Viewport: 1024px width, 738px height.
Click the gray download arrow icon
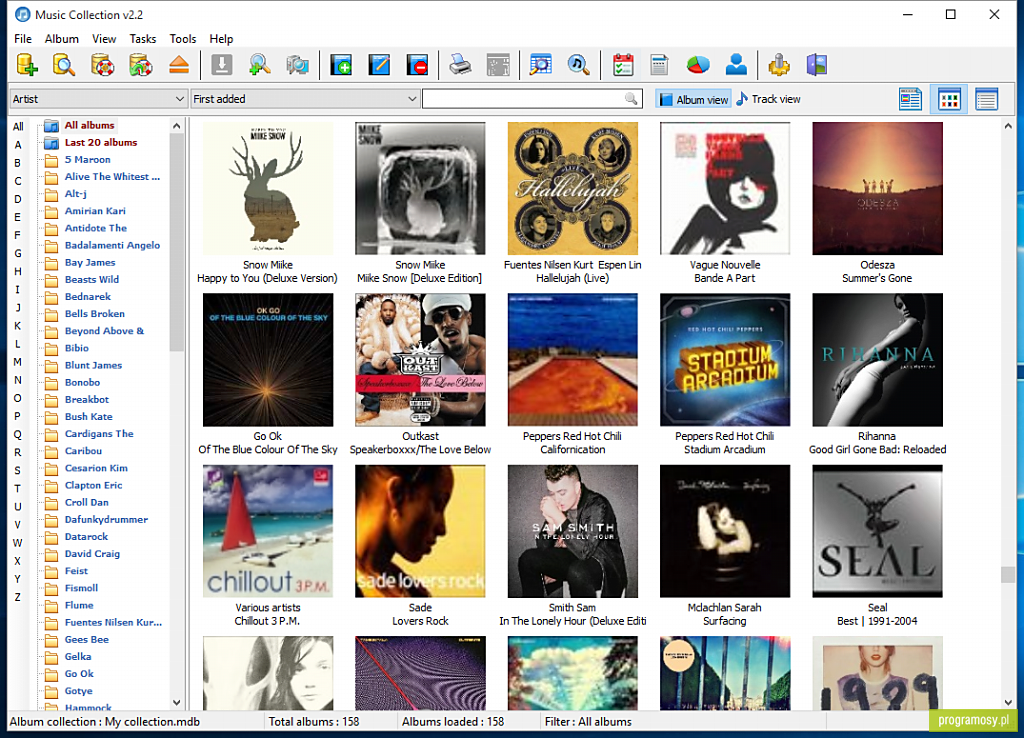click(x=221, y=65)
